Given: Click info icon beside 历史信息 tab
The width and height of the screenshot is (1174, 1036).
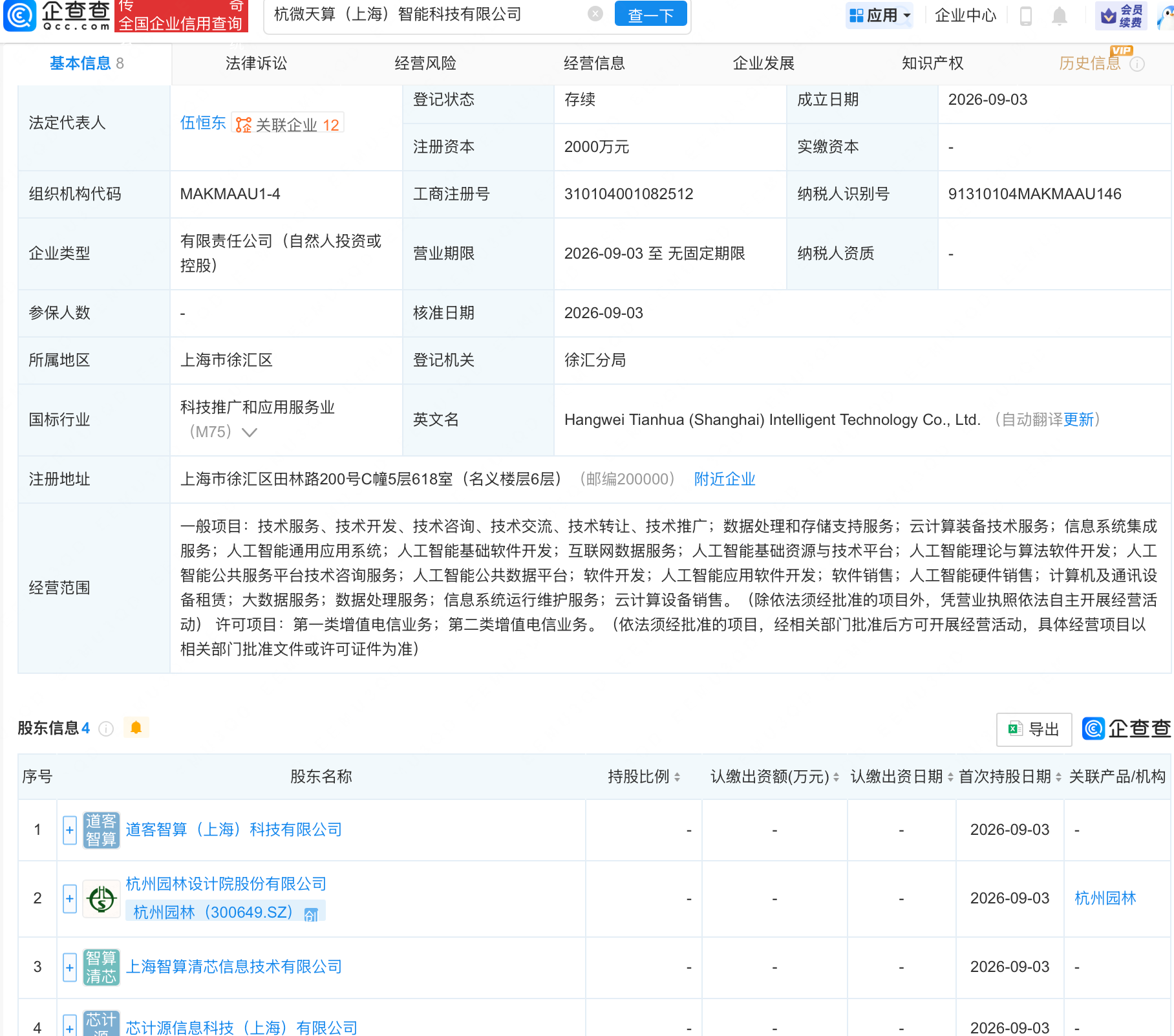Looking at the screenshot, I should (x=1137, y=64).
